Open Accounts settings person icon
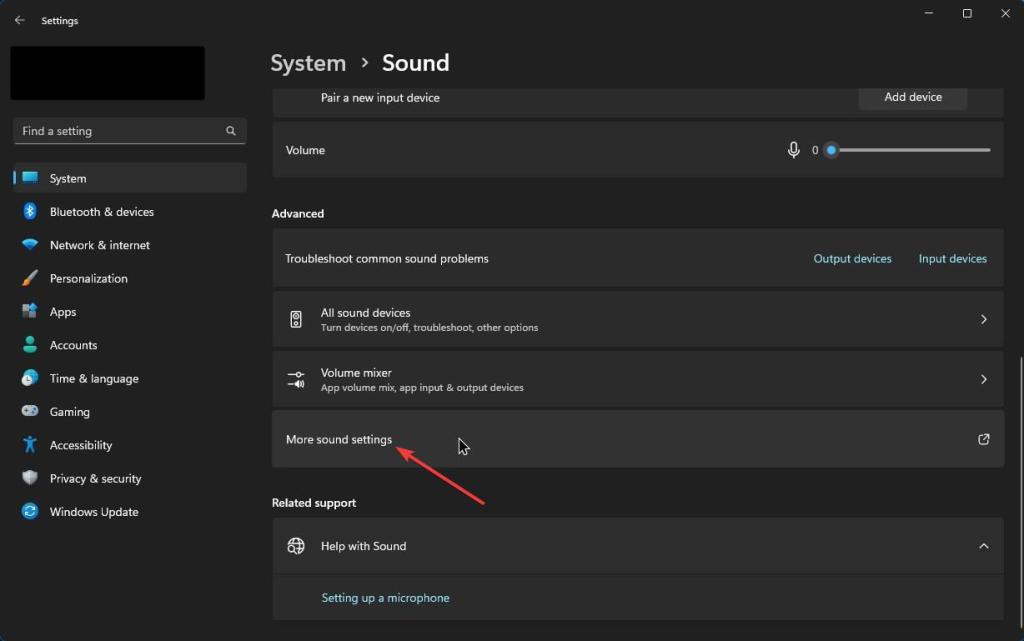This screenshot has width=1024, height=641. point(29,345)
